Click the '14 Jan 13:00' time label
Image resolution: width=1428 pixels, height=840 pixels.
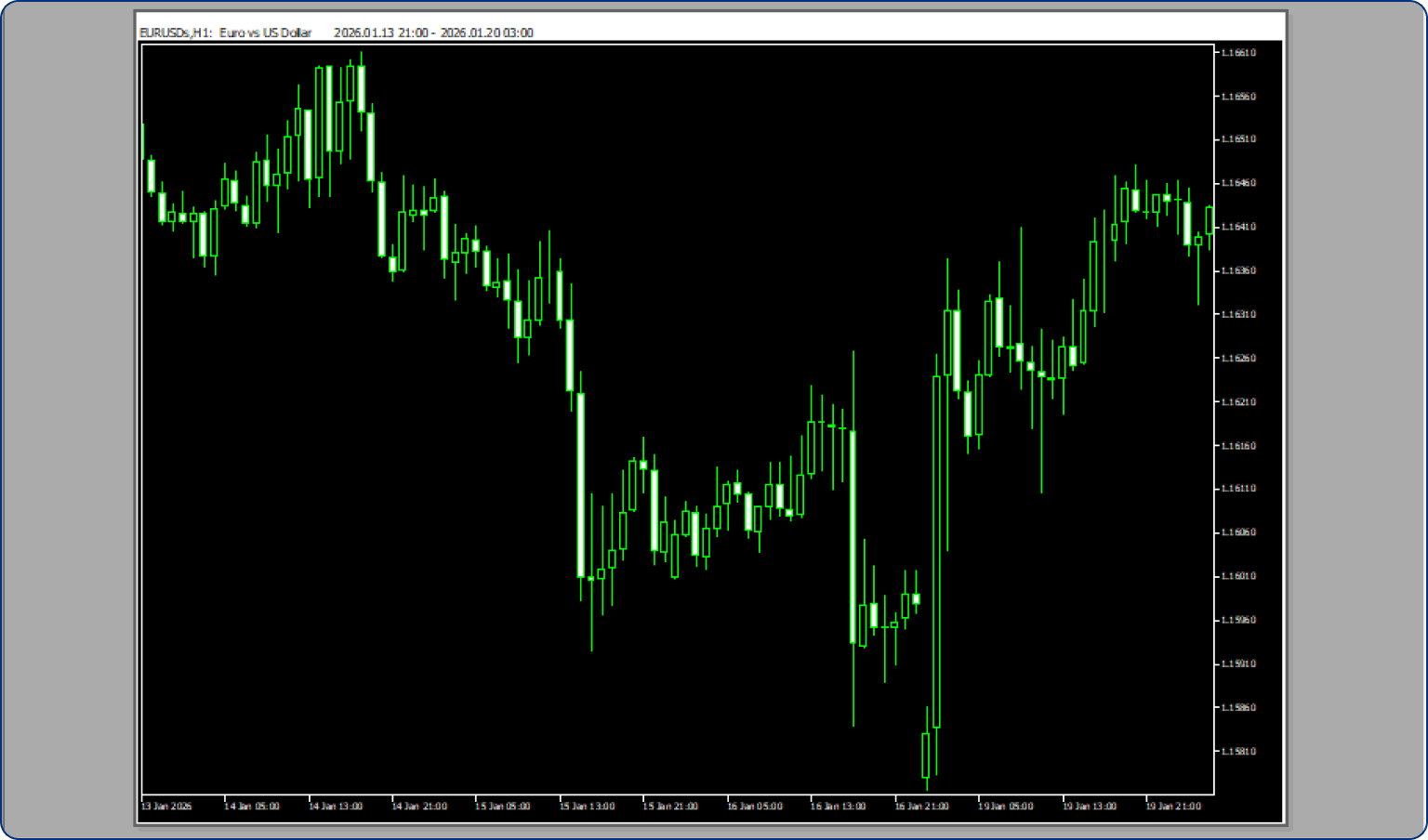[x=336, y=807]
